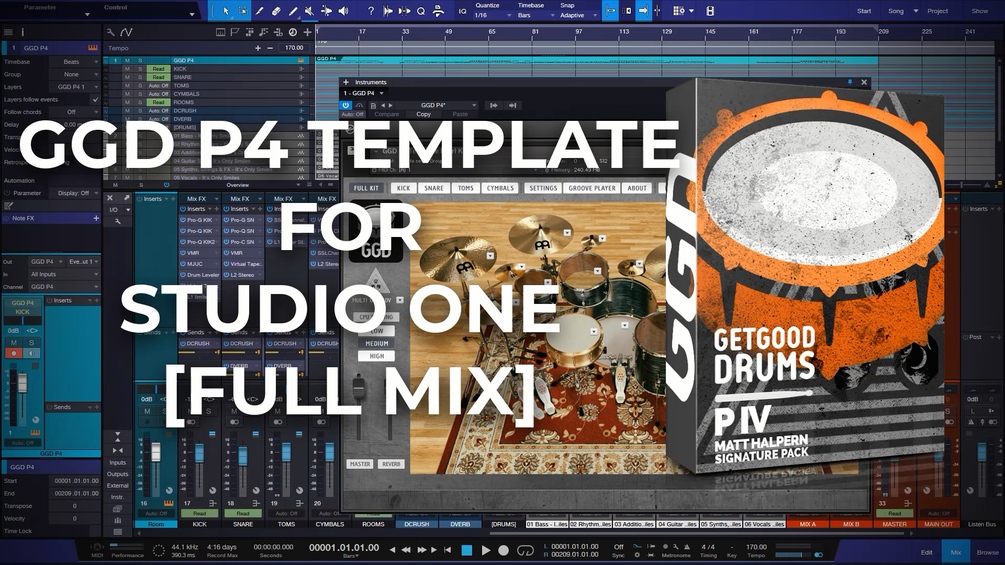
Task: Open the Timebase Beats dropdown in inspector
Action: 76,61
